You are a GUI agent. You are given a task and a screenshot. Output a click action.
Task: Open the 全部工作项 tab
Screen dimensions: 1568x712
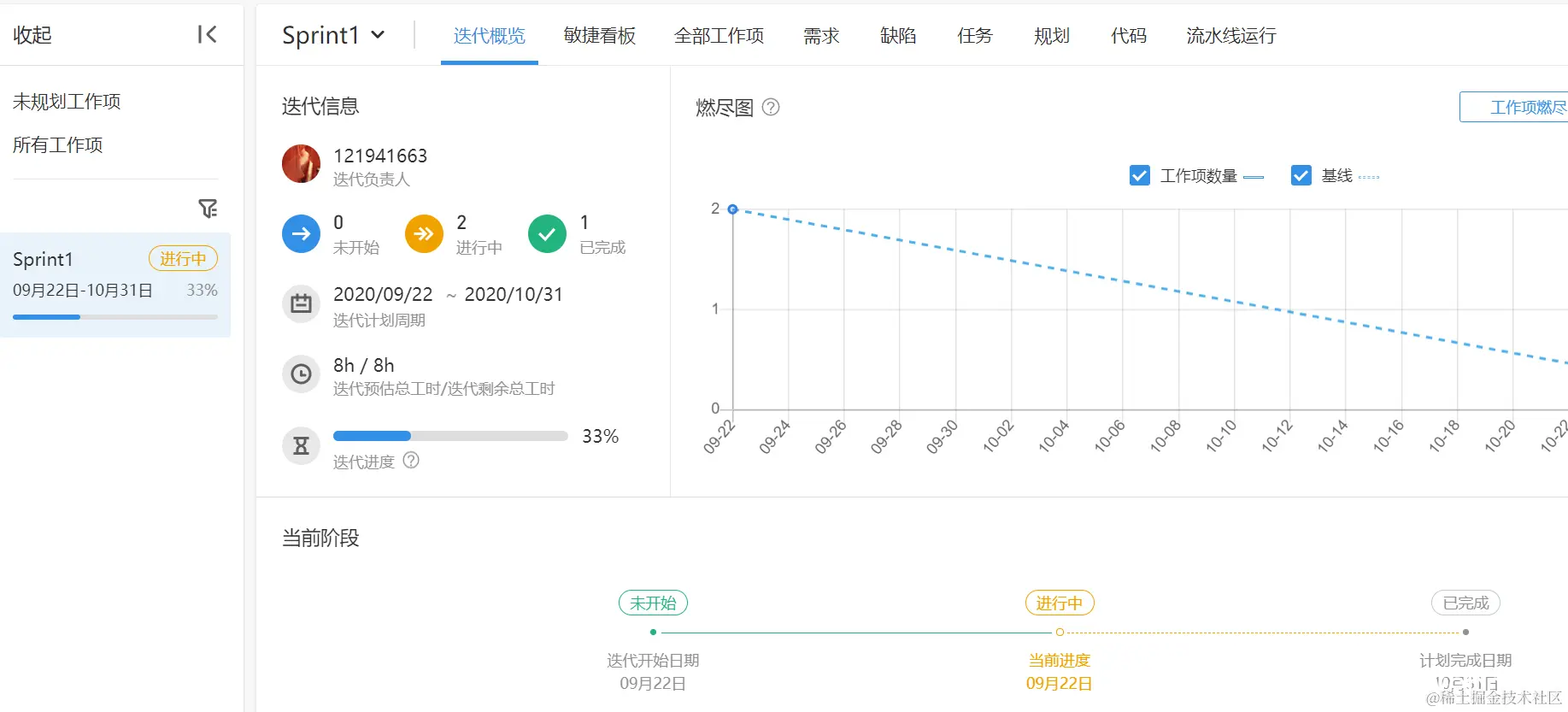[x=719, y=35]
